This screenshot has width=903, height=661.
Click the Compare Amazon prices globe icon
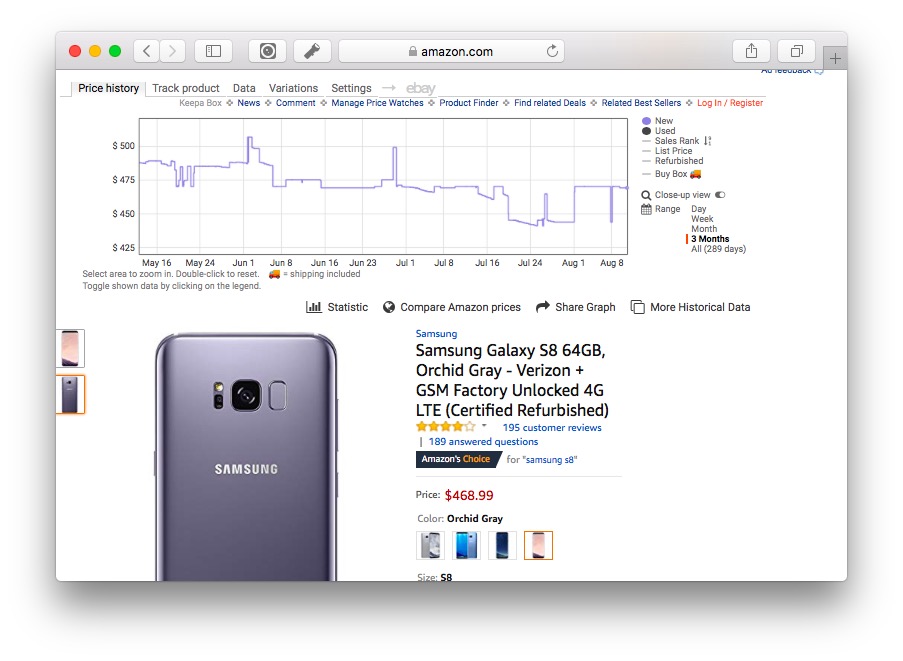389,307
